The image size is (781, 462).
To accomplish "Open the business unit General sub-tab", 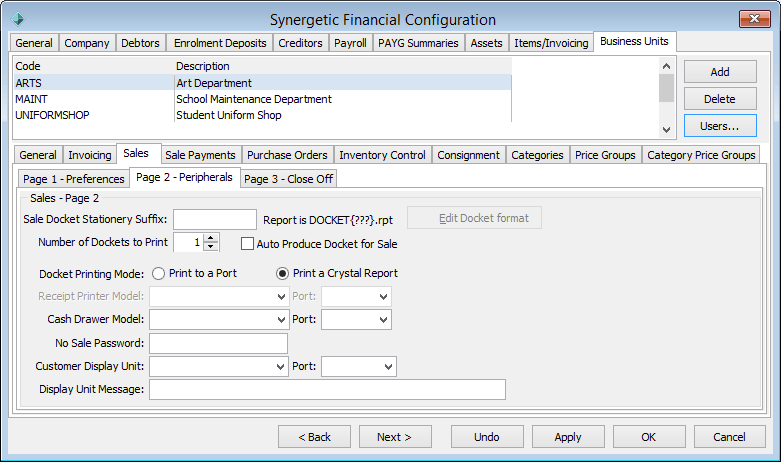I will pos(38,155).
